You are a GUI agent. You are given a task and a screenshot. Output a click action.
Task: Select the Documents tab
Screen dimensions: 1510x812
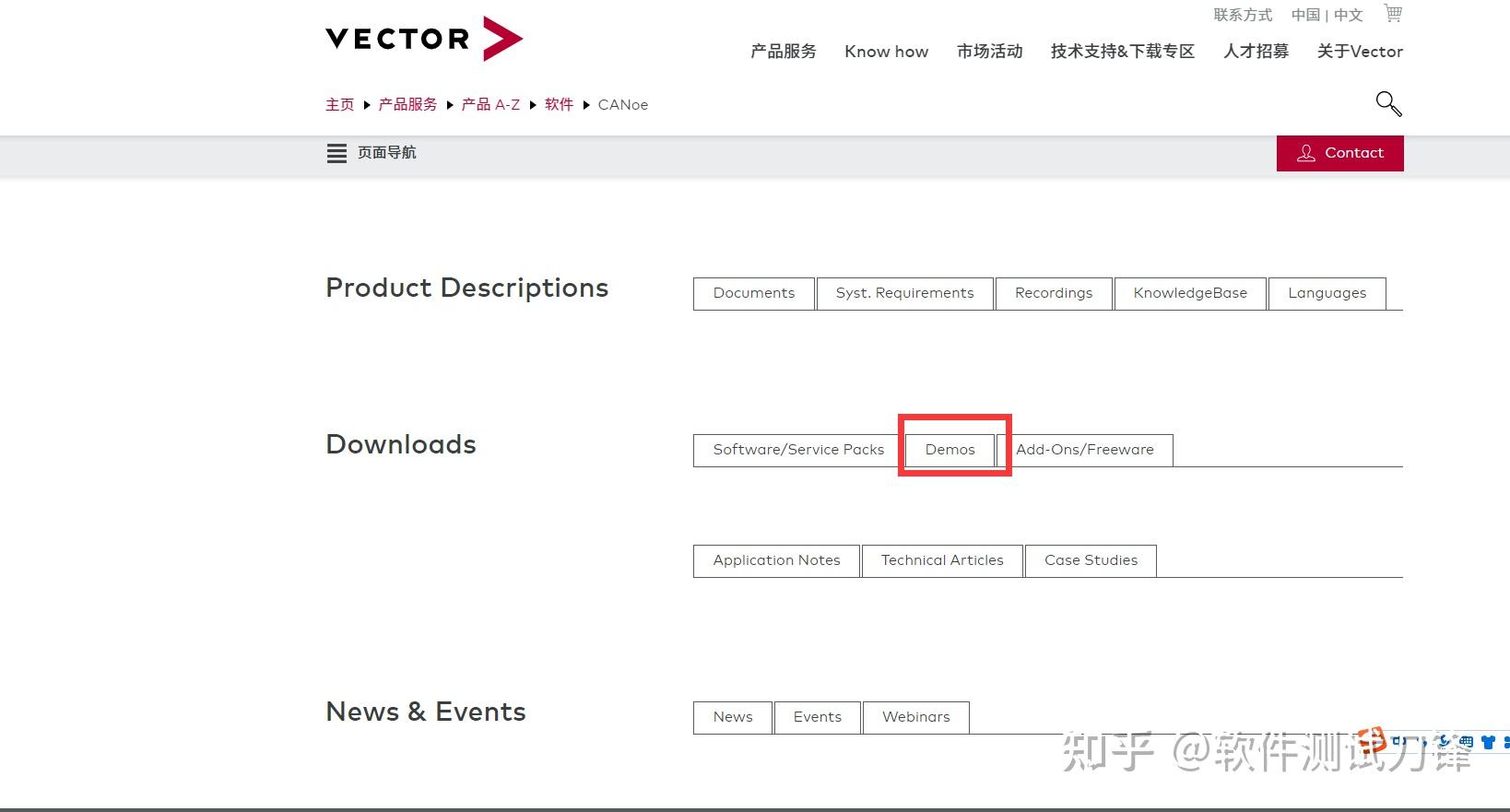coord(754,293)
